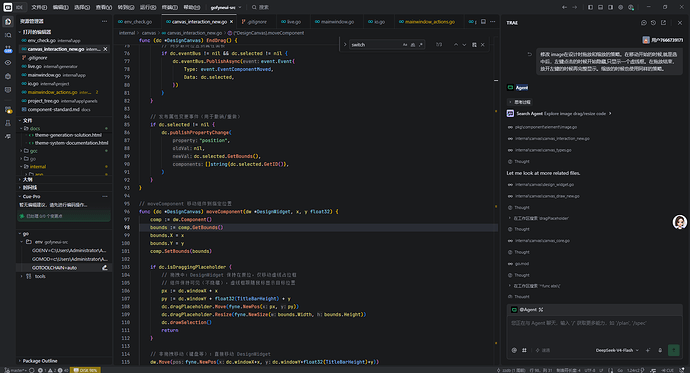Viewport: 690px width, 373px height.
Task: Switch the @Agent mode selector
Action: 527,310
